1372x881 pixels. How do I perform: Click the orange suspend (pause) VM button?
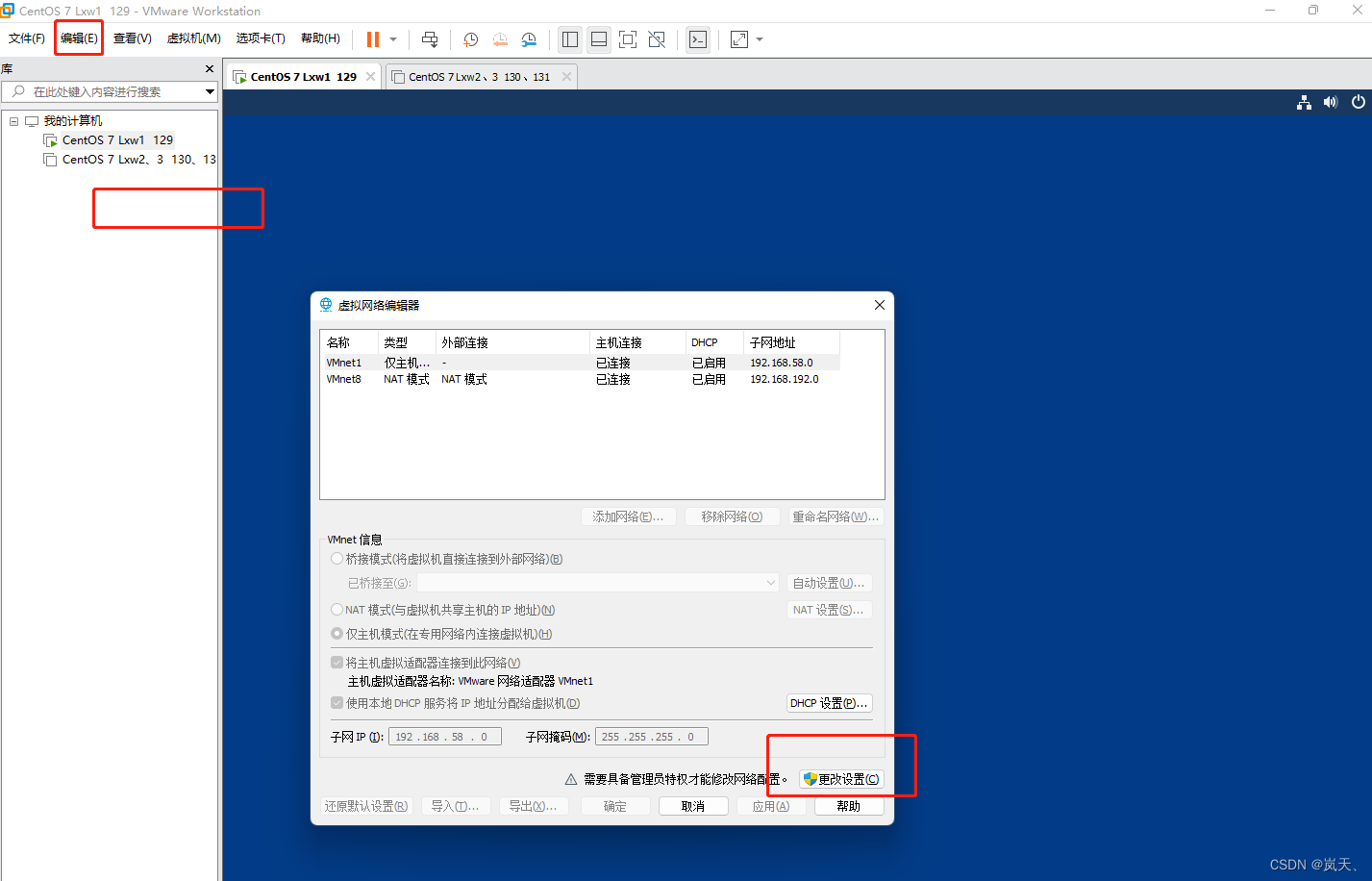pos(373,39)
